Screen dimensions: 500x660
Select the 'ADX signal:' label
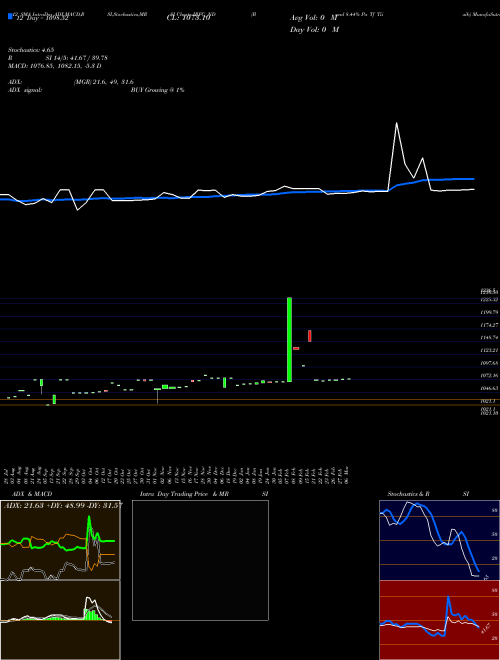(x=25, y=90)
